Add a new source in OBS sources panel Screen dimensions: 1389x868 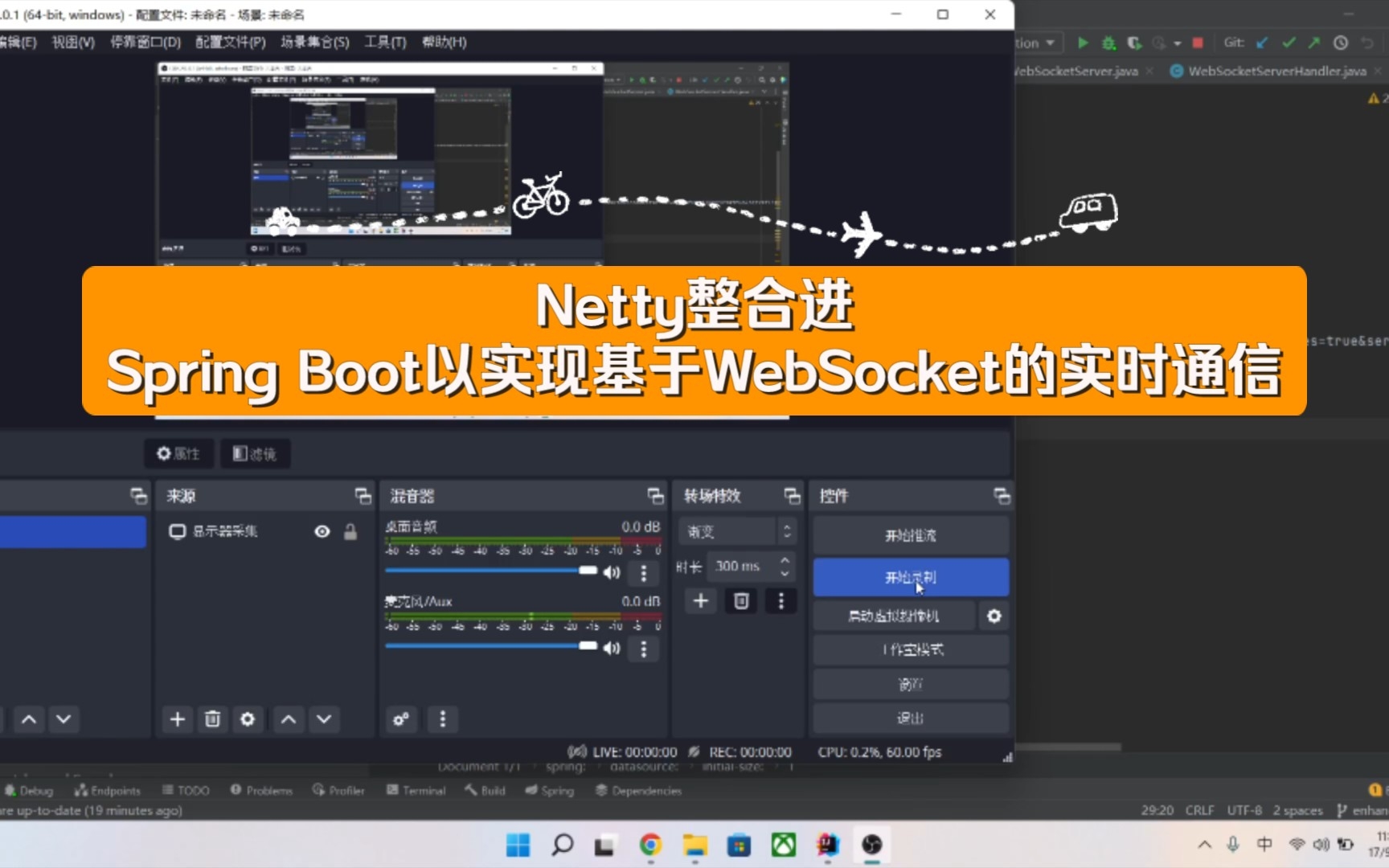(178, 719)
